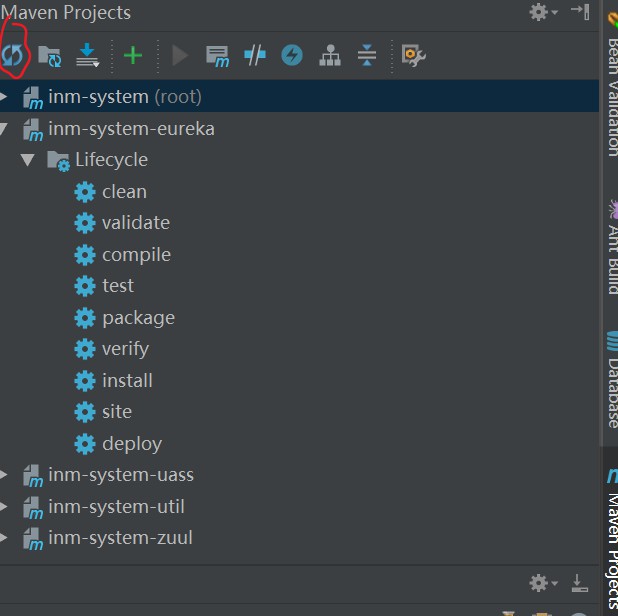The image size is (618, 616).
Task: Click gear icon next to package
Action: pos(85,318)
